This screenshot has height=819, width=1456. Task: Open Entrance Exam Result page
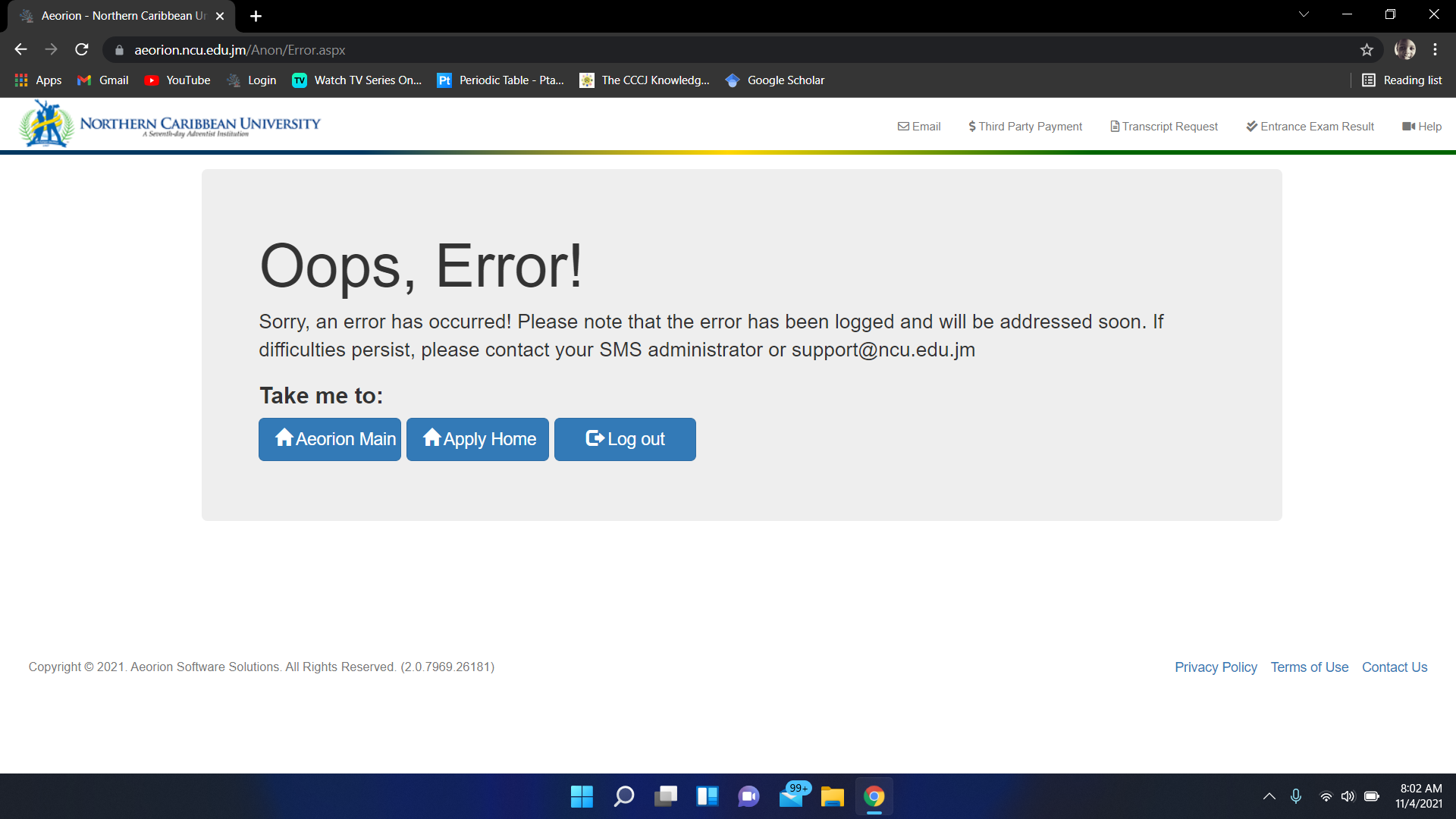1310,127
